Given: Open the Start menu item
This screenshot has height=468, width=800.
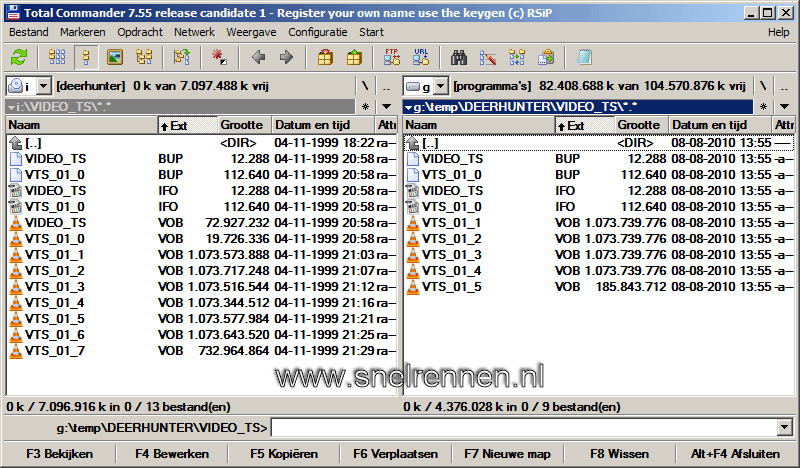Looking at the screenshot, I should (371, 32).
